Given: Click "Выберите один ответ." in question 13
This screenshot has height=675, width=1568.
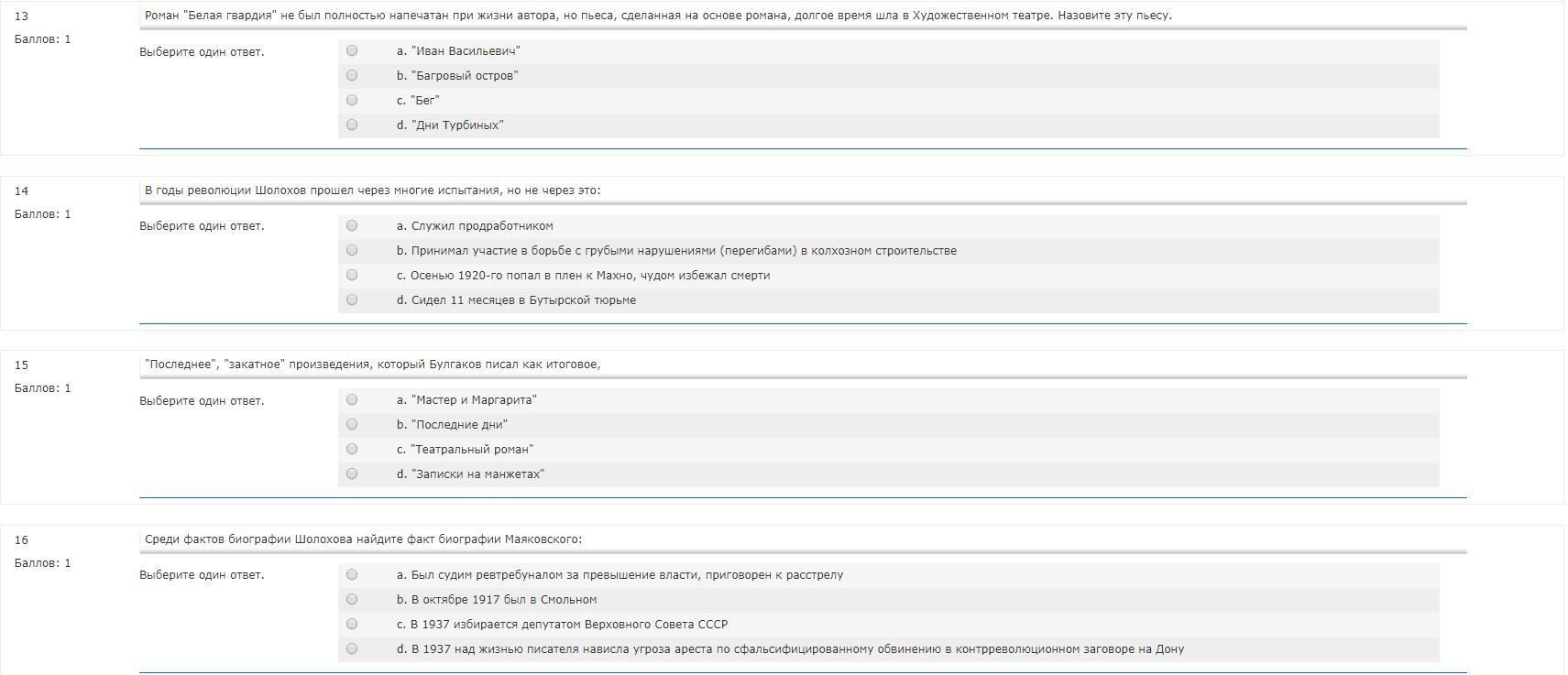Looking at the screenshot, I should click(202, 52).
